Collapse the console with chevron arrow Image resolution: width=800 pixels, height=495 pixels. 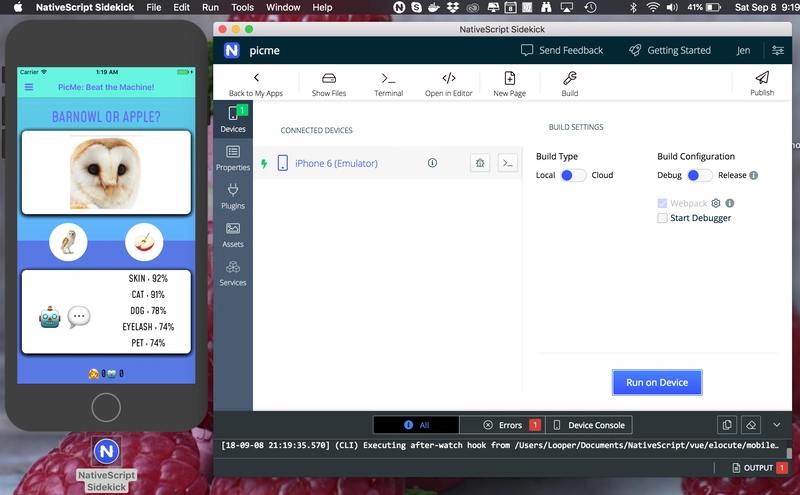(x=777, y=425)
